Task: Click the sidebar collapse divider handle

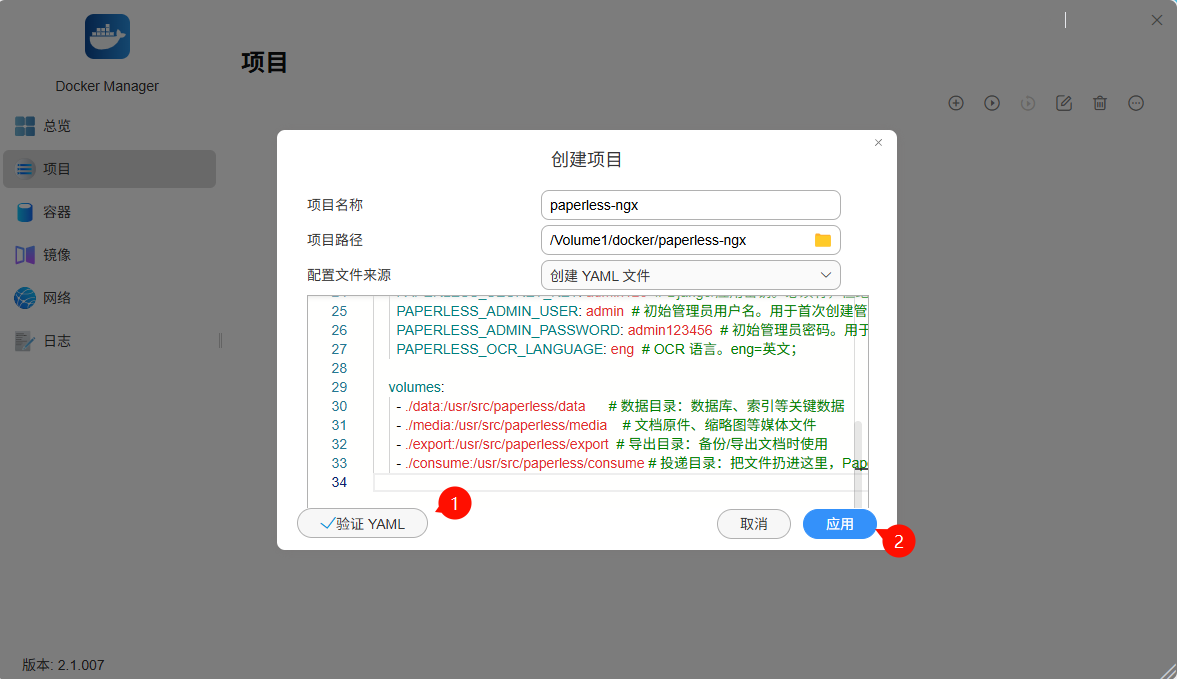Action: [x=220, y=341]
